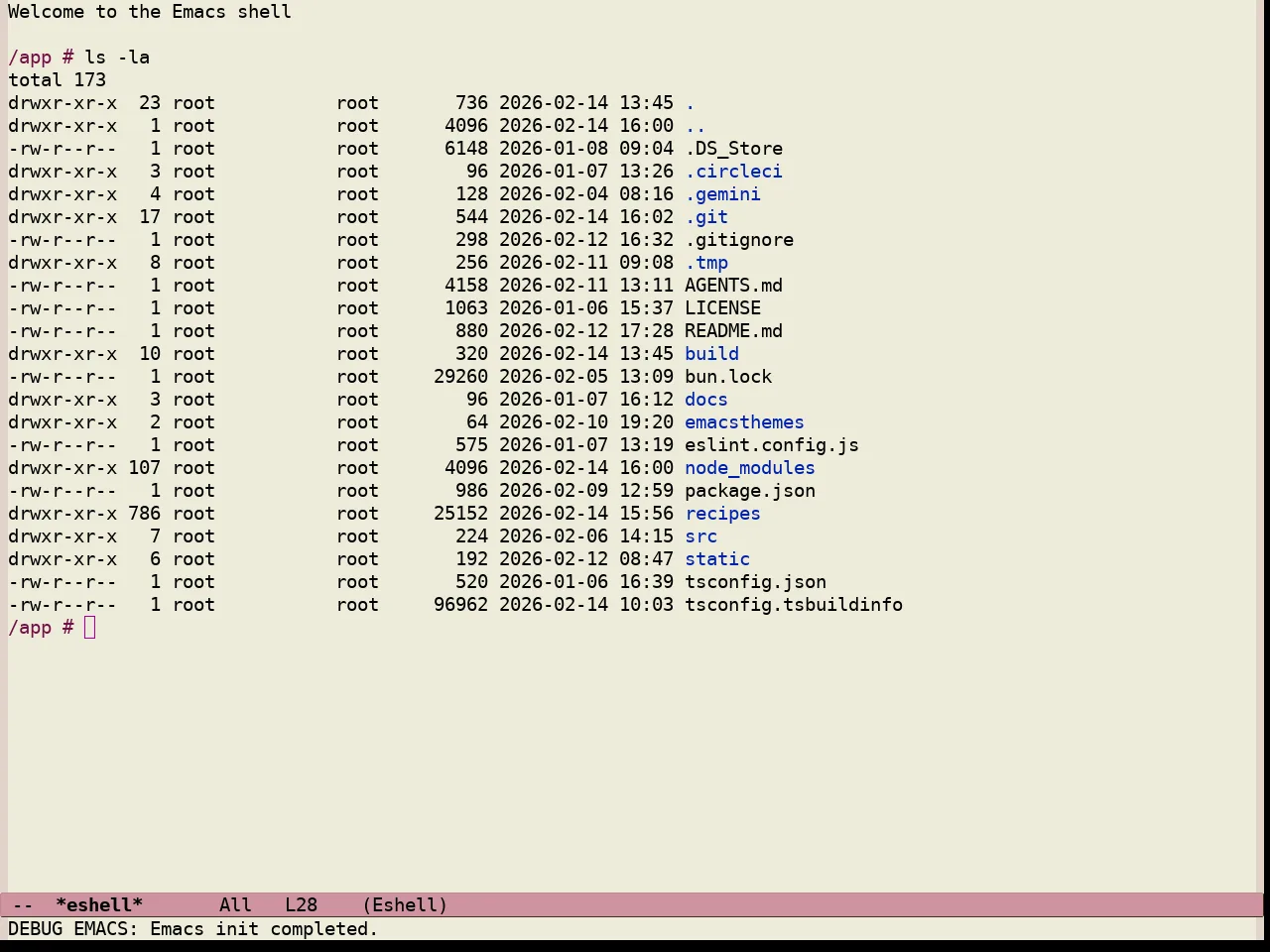Click the 'ls -la' command text
The width and height of the screenshot is (1270, 952).
pos(117,58)
